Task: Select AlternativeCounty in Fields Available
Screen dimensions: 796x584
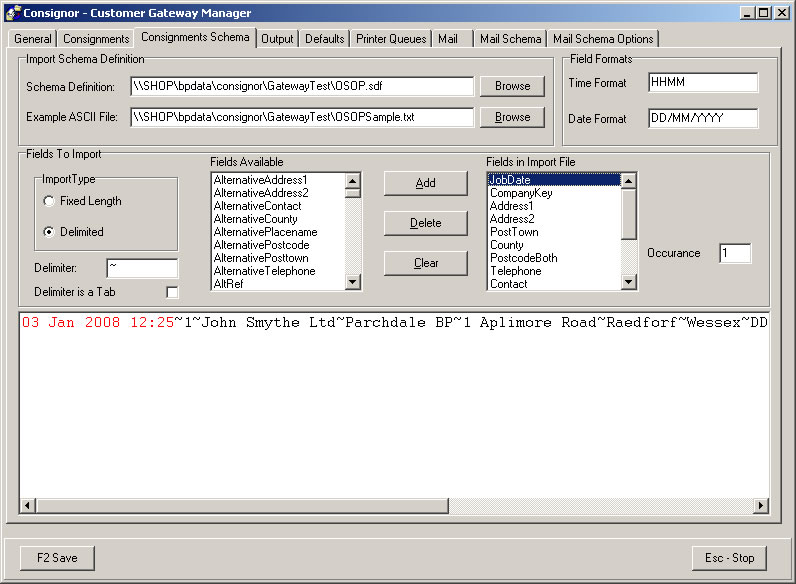Action: coord(278,219)
